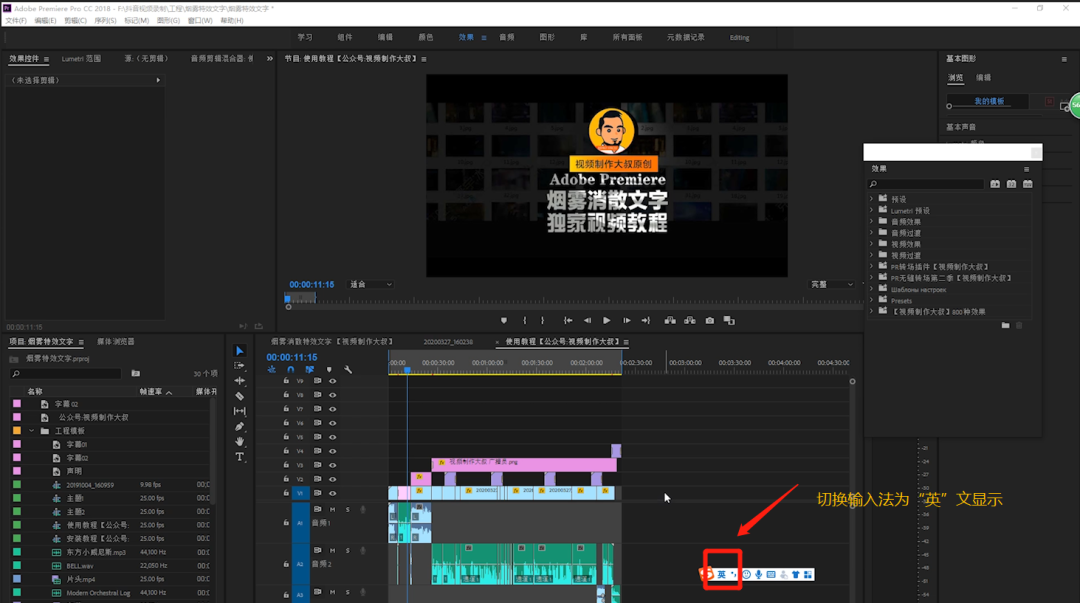Image resolution: width=1080 pixels, height=603 pixels.
Task: Click Mark Out button in Program monitor
Action: coord(543,320)
